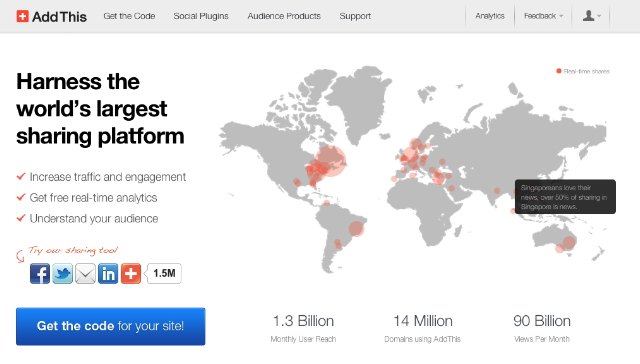Expand the Feedback dropdown
This screenshot has width=640, height=364.
[x=543, y=16]
